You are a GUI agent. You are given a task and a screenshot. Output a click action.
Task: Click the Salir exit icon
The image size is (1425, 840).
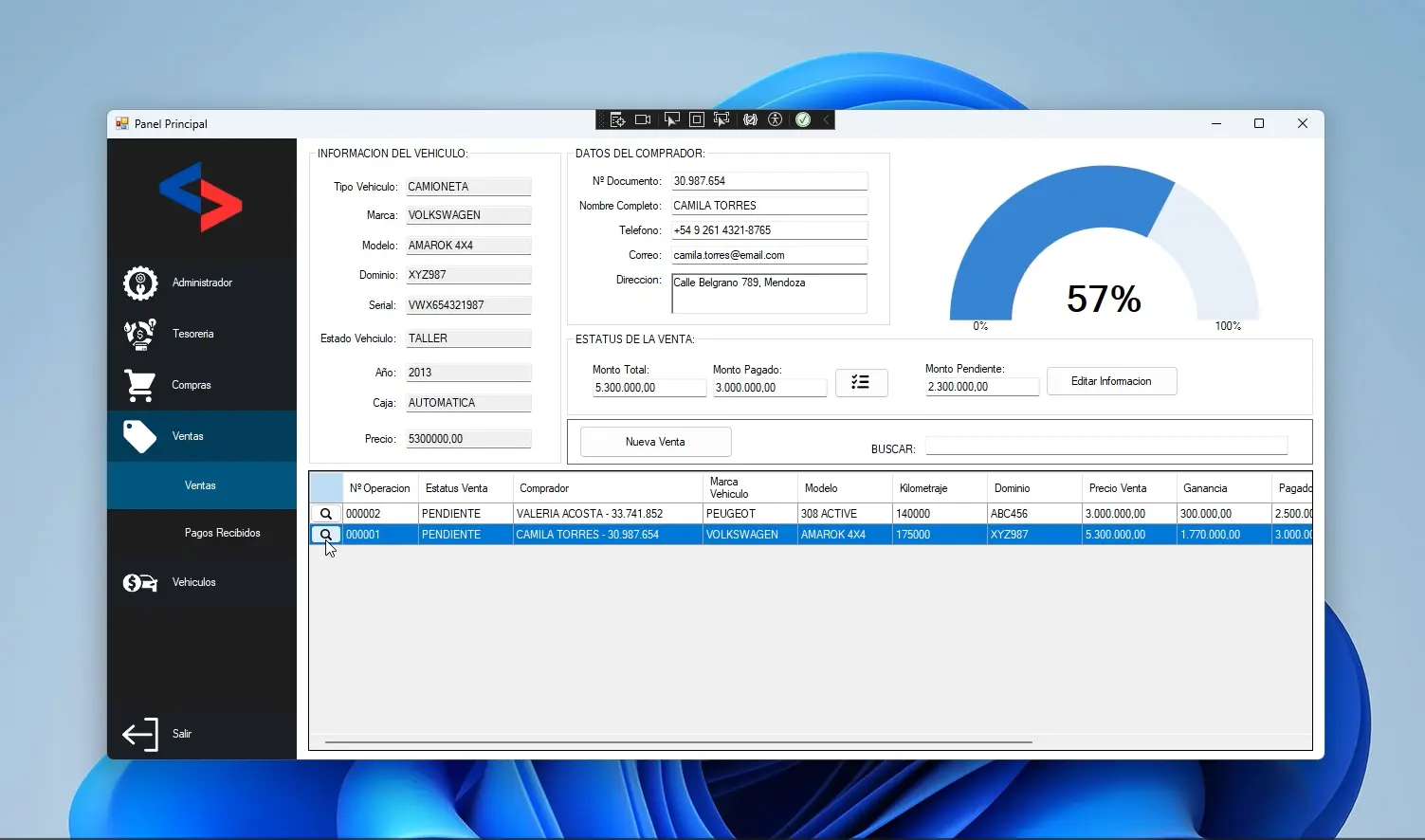pos(140,734)
